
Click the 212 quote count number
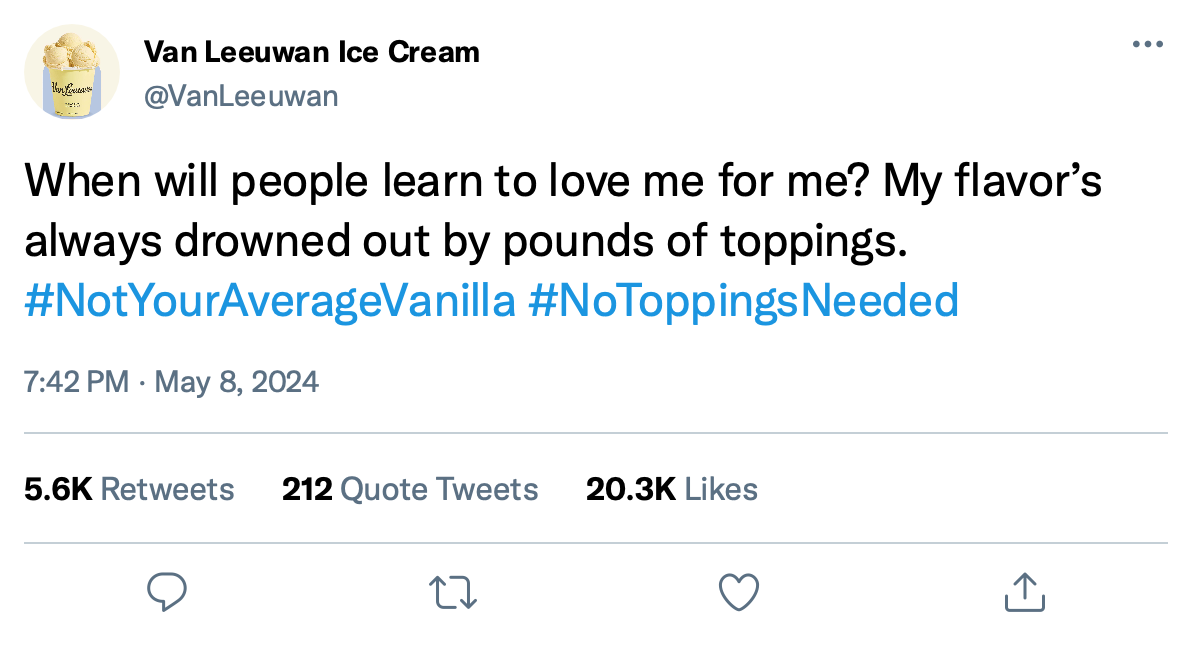[x=307, y=489]
